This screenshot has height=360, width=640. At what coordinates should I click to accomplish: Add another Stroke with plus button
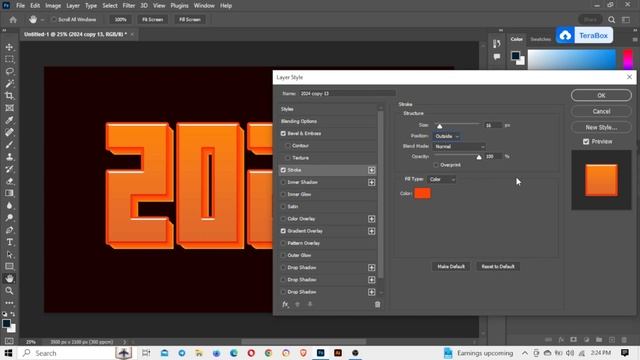point(371,170)
